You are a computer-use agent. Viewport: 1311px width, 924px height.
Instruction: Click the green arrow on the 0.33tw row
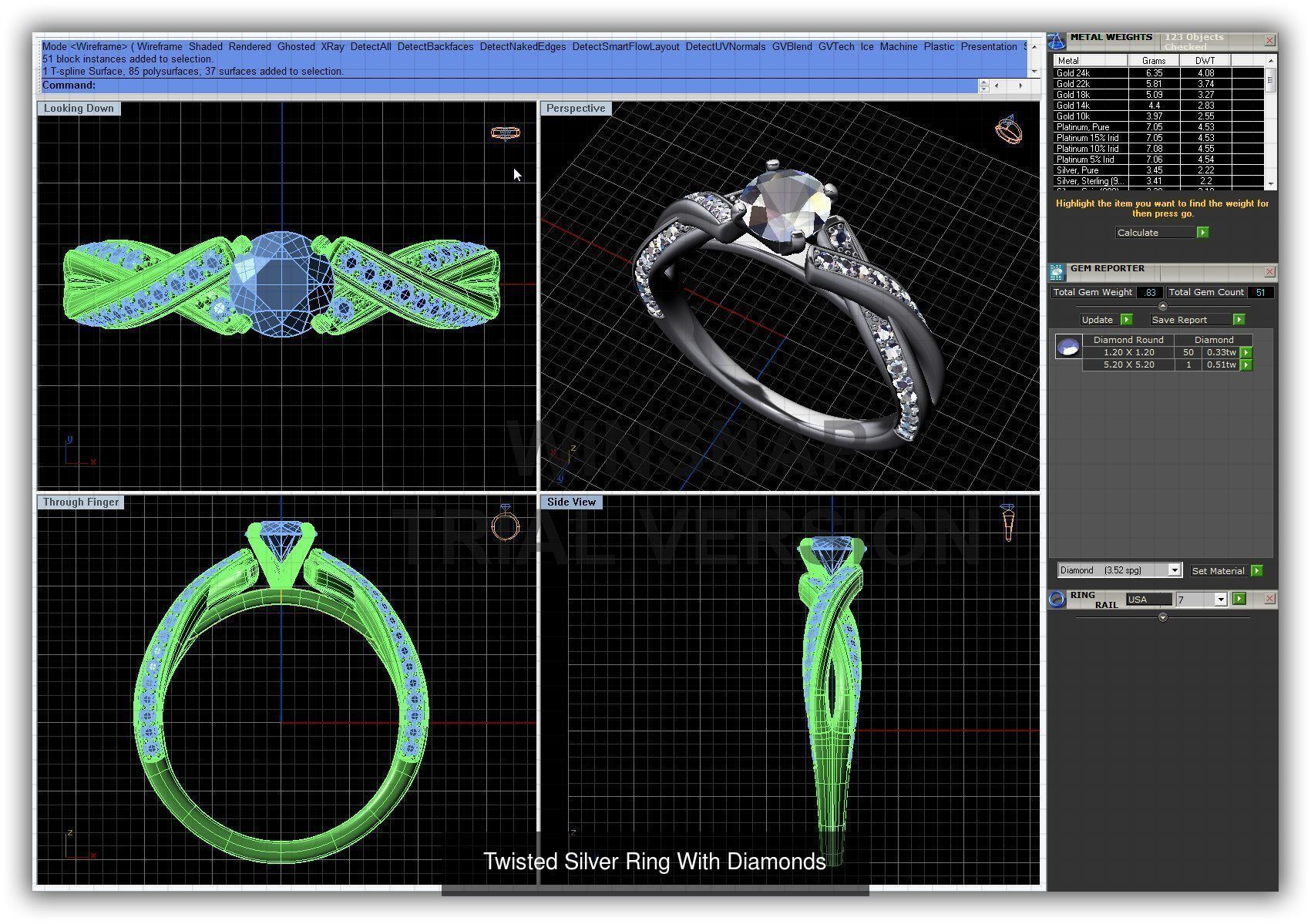pyautogui.click(x=1245, y=352)
